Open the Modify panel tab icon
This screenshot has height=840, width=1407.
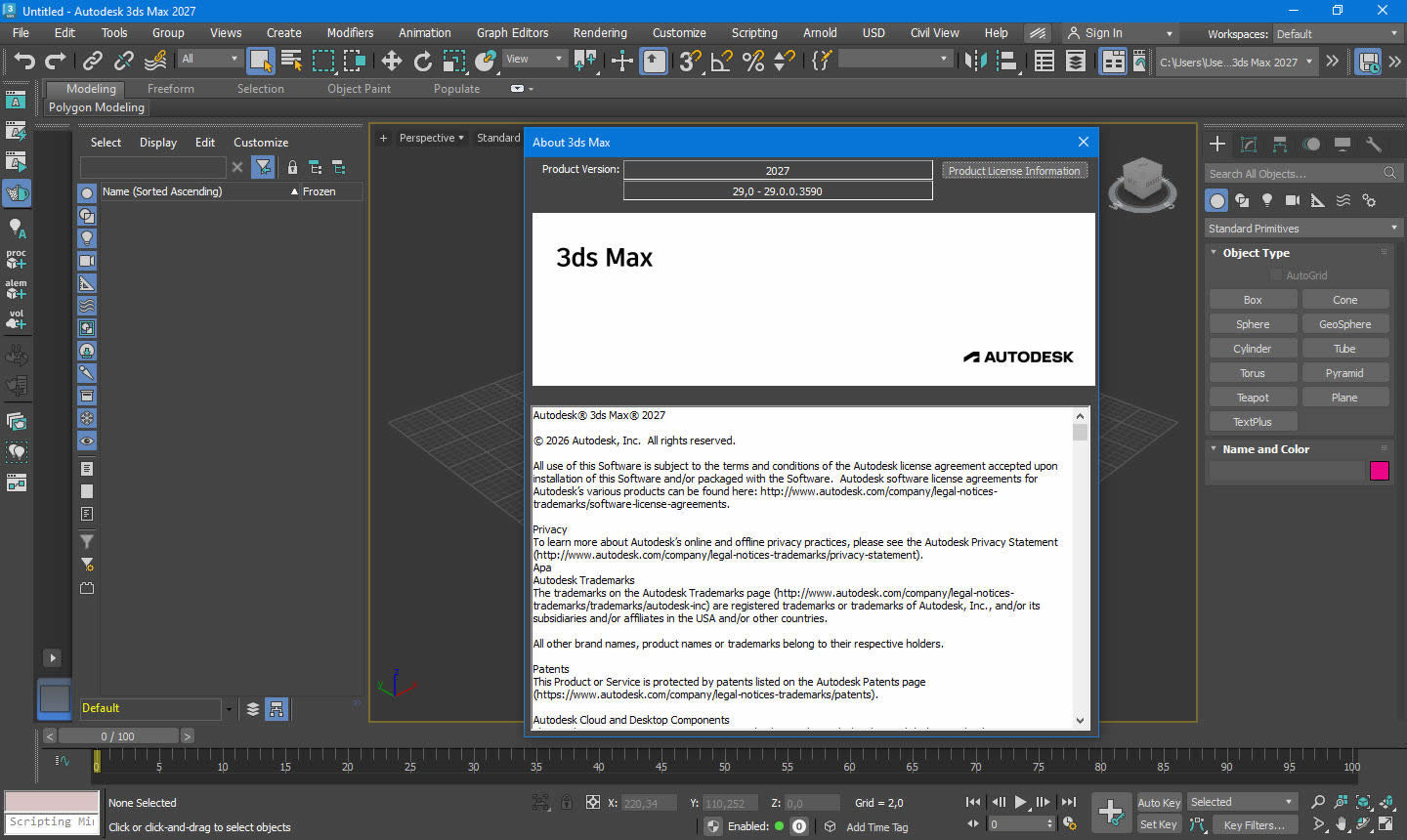click(1249, 145)
